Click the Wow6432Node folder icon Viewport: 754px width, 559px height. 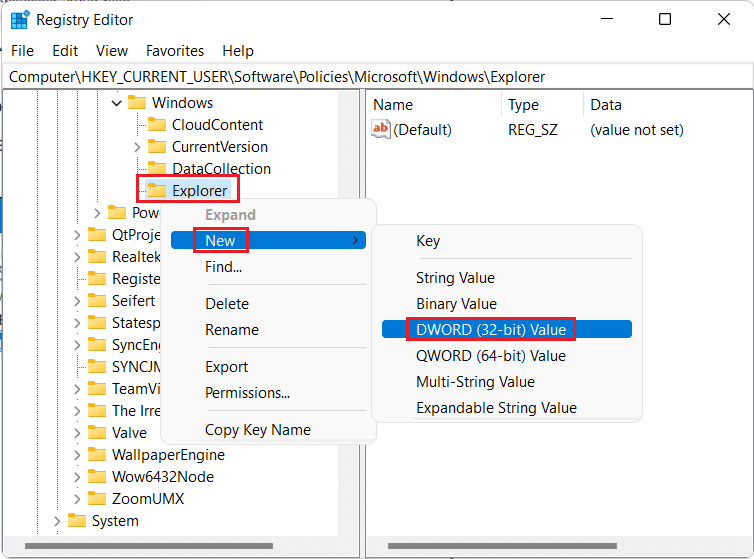pyautogui.click(x=97, y=476)
